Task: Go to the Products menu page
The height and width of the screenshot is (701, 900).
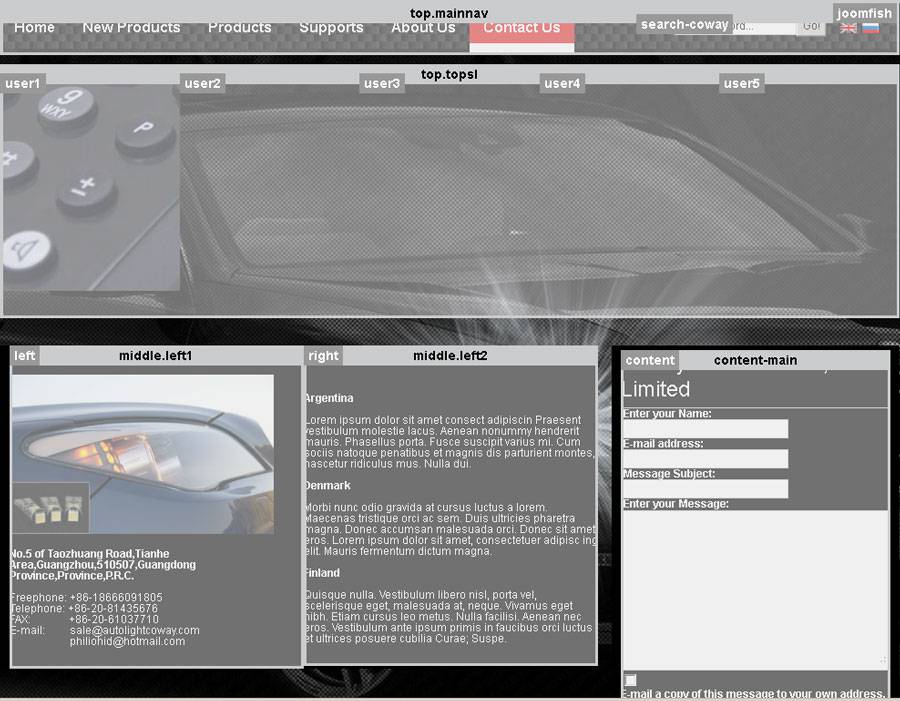Action: click(239, 28)
